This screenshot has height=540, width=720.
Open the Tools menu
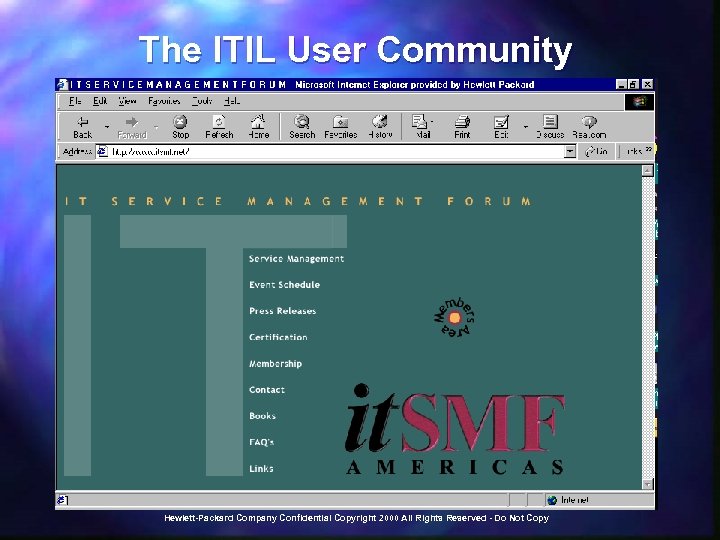(x=202, y=101)
